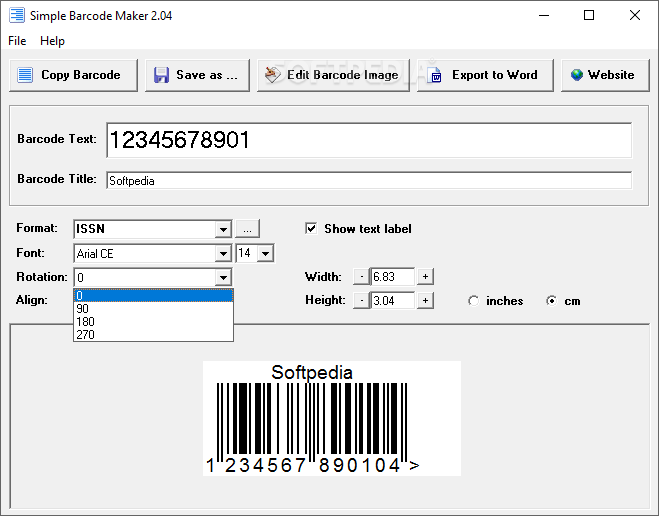Open the Help menu

pyautogui.click(x=53, y=41)
